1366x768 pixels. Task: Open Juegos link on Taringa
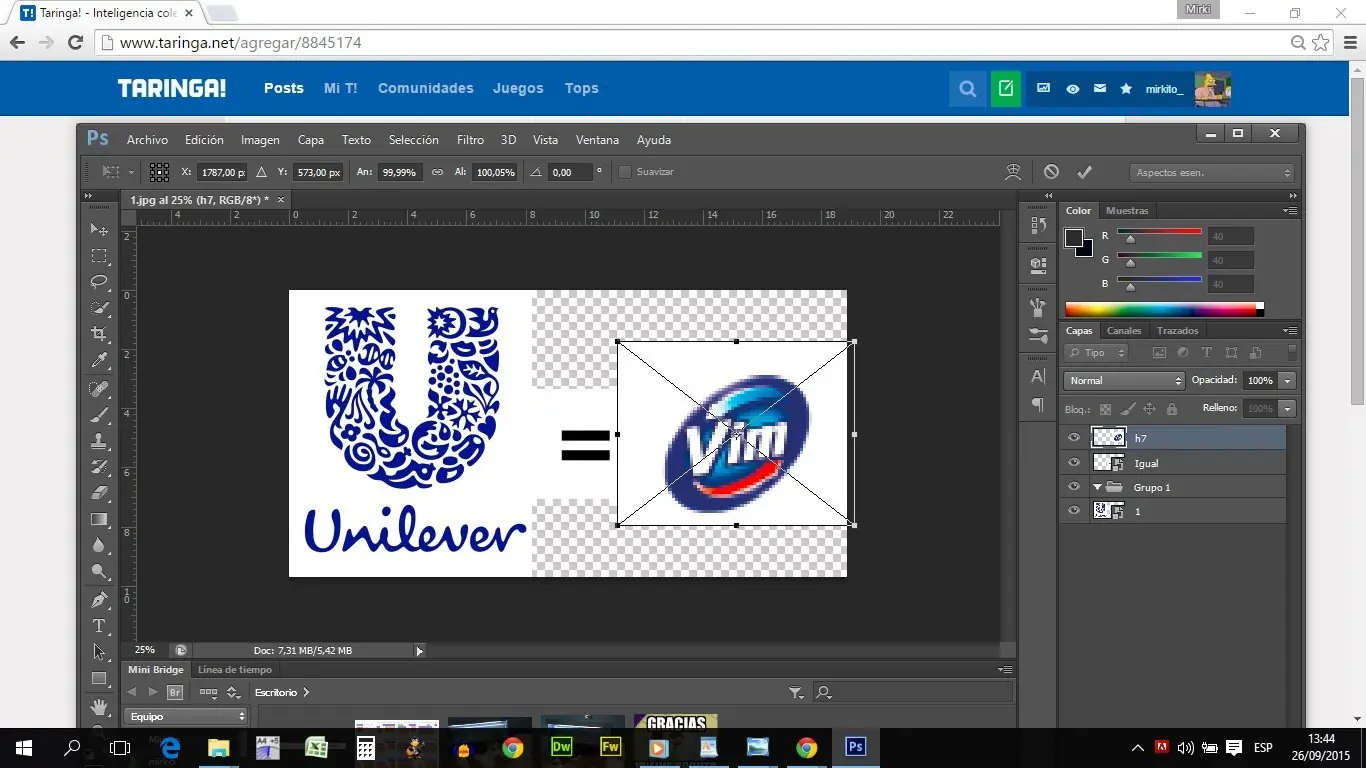pyautogui.click(x=518, y=88)
